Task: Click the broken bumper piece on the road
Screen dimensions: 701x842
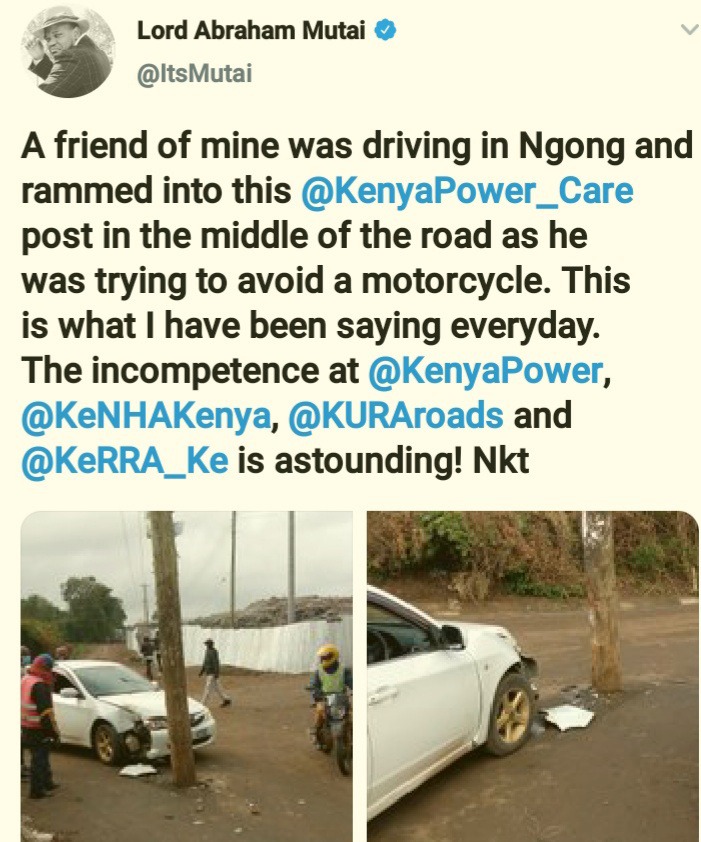Action: [568, 717]
